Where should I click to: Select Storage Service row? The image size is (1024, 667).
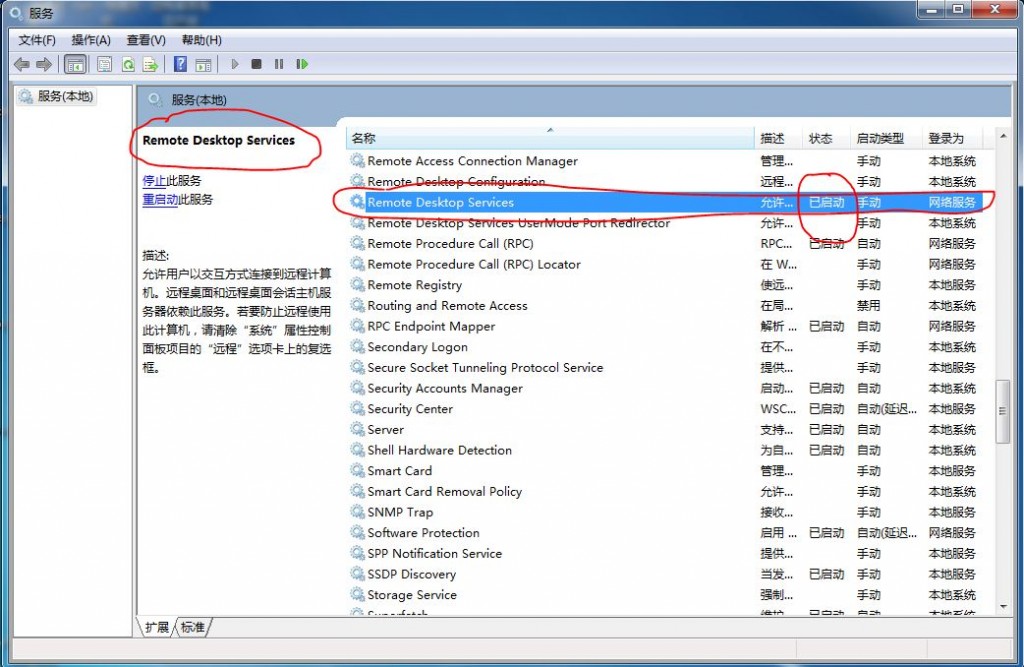(664, 595)
